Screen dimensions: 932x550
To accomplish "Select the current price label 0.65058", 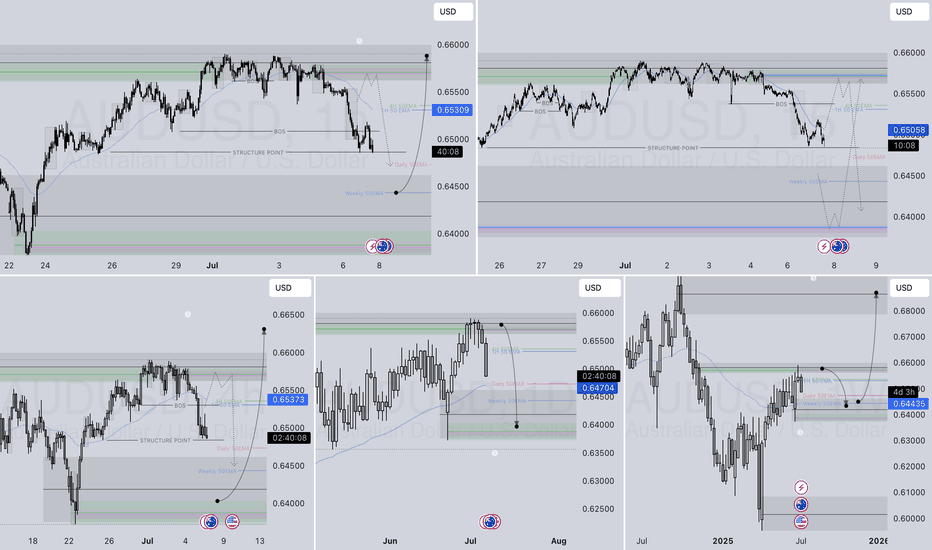I will (x=908, y=130).
